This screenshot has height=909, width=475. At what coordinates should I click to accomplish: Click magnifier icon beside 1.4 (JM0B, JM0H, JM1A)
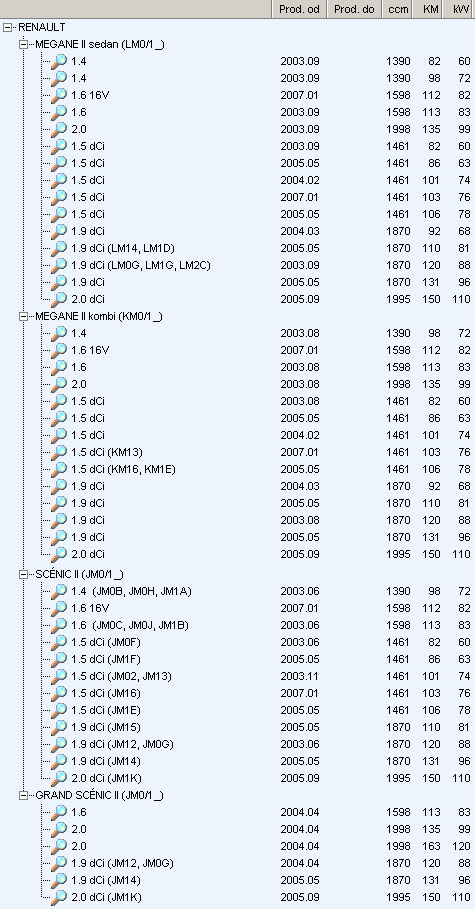[59, 591]
